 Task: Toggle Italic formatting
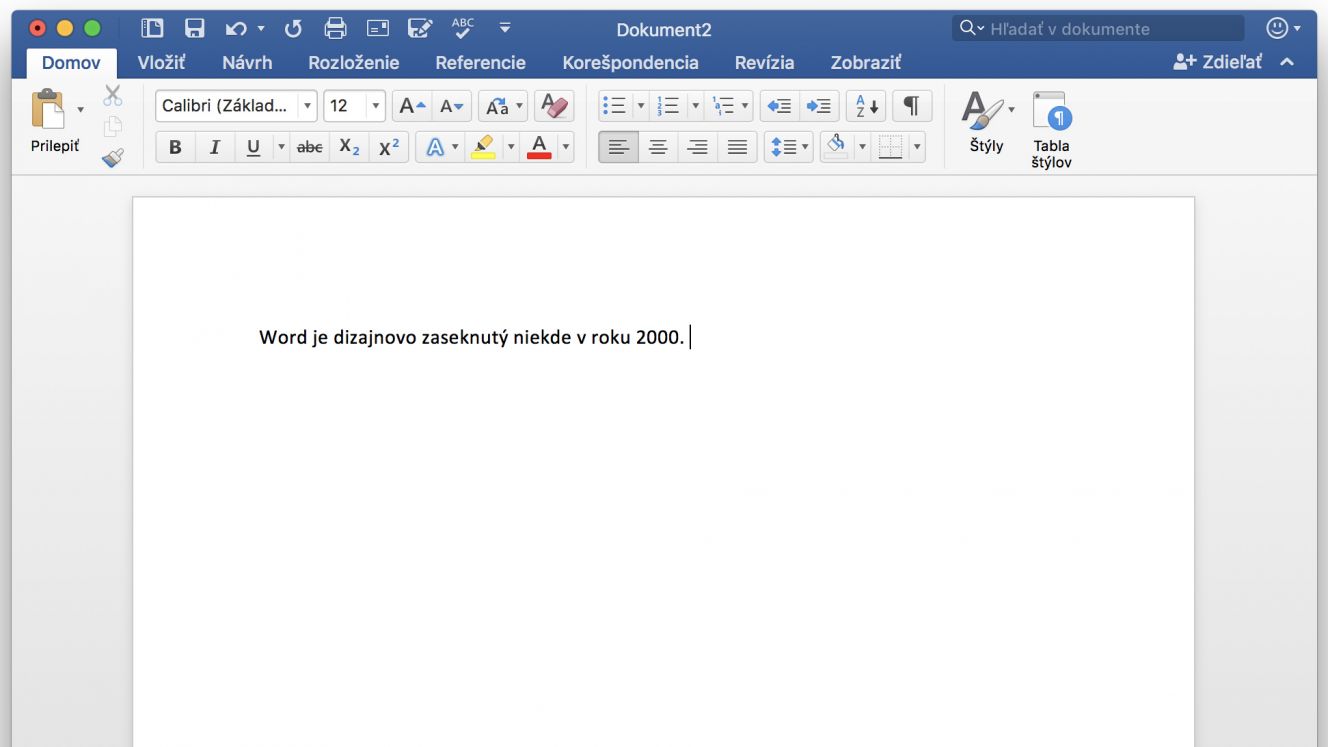214,147
